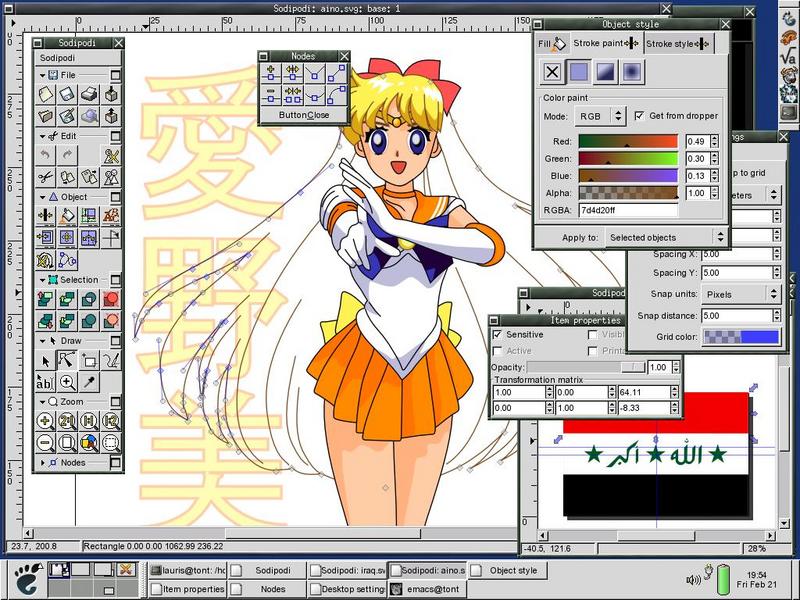Click the Grid color swatch

click(741, 337)
